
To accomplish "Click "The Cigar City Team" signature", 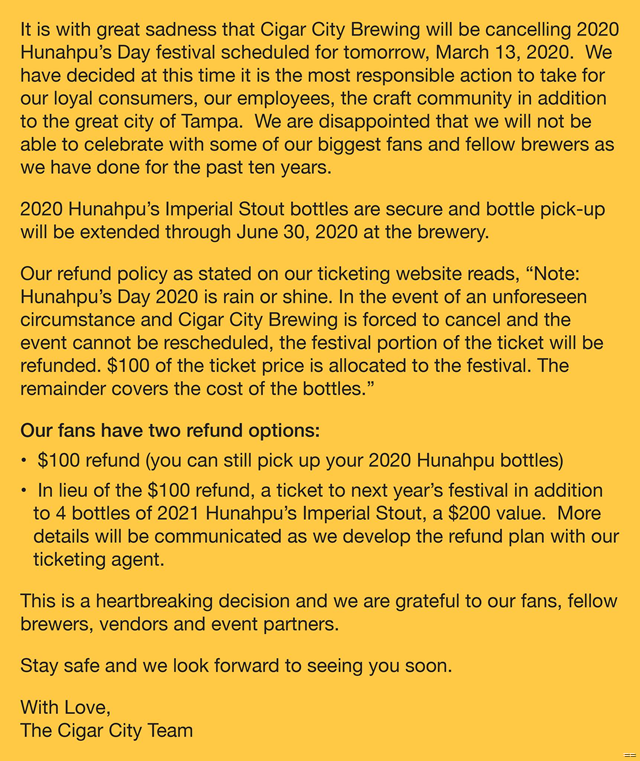I will [x=107, y=730].
